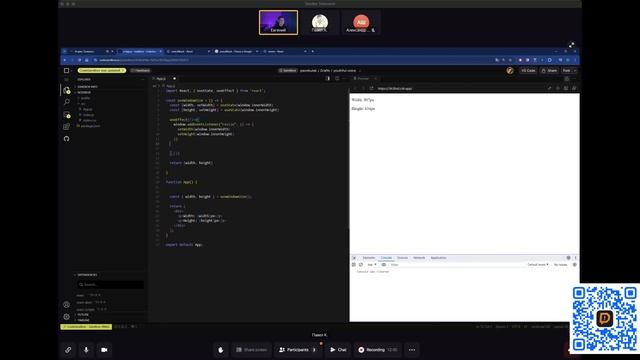
Task: Open the Explorer files icon in activity bar
Action: point(67,90)
